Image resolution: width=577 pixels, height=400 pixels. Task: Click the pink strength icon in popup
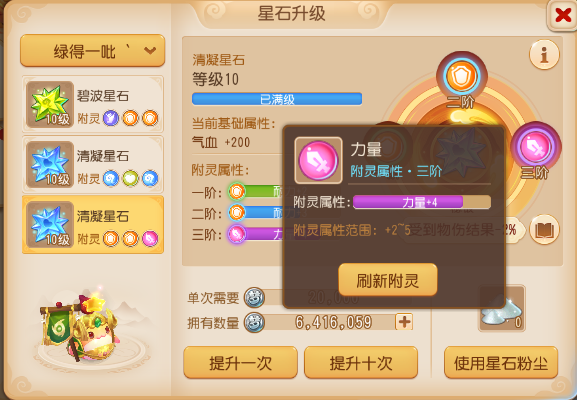pyautogui.click(x=318, y=160)
